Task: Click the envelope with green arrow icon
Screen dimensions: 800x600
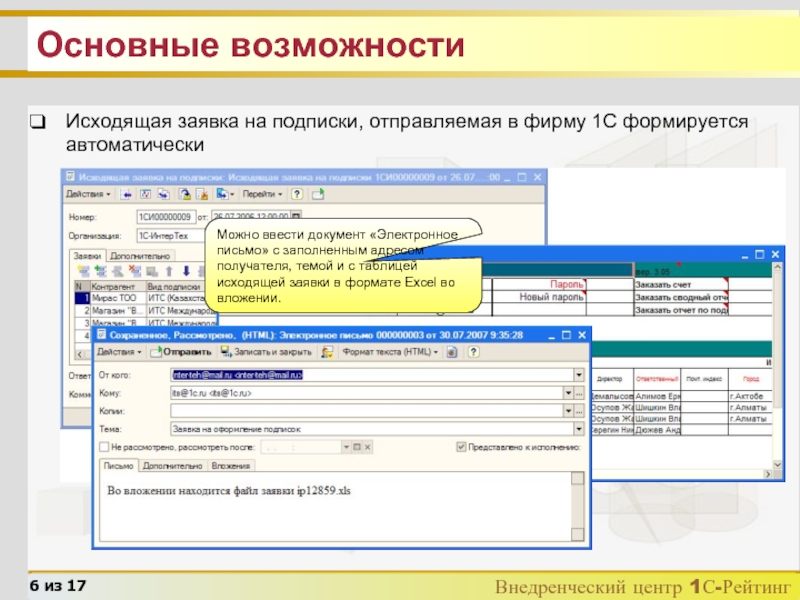Action: tap(318, 194)
